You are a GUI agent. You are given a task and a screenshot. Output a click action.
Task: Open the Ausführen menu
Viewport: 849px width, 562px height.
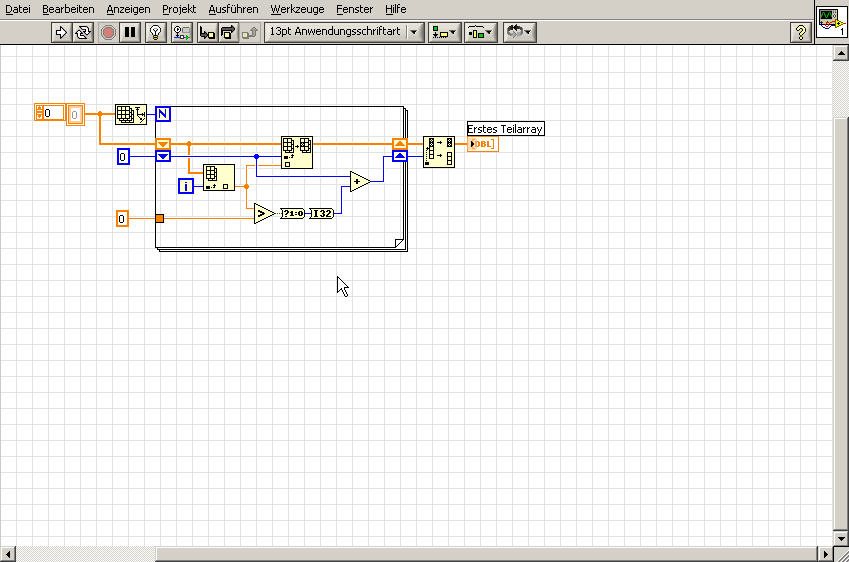pos(233,9)
